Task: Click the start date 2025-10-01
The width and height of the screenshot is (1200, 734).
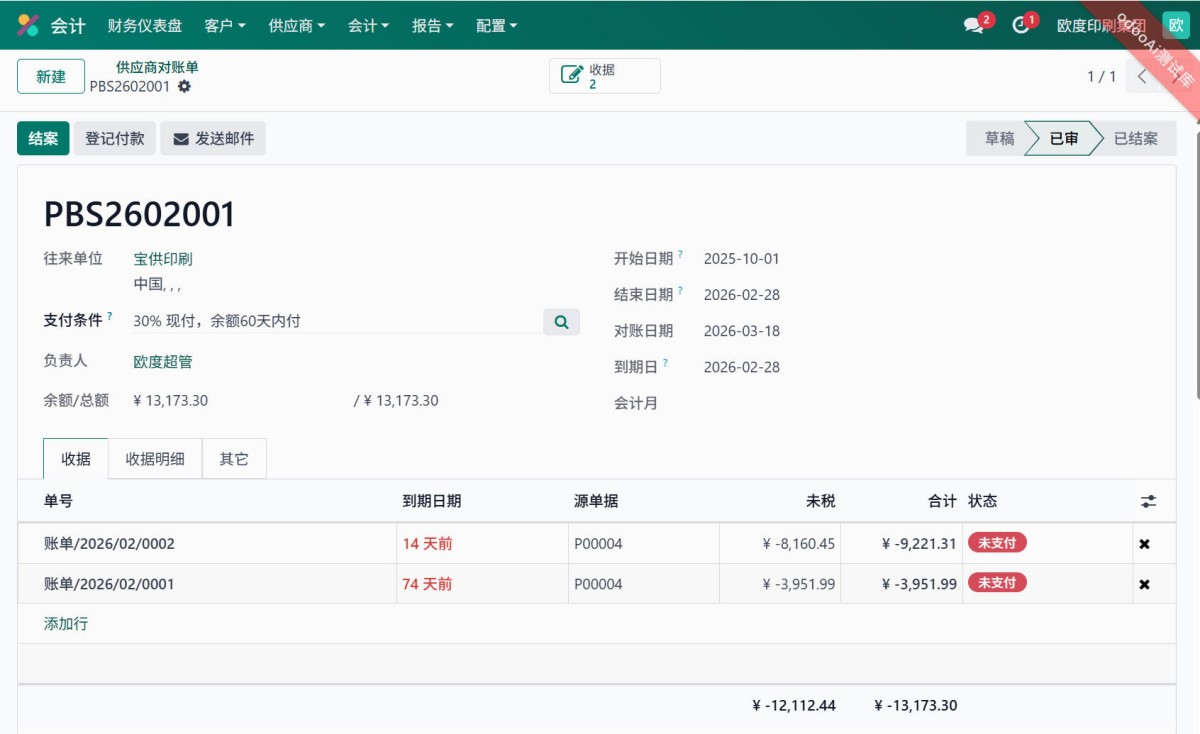Action: tap(741, 259)
